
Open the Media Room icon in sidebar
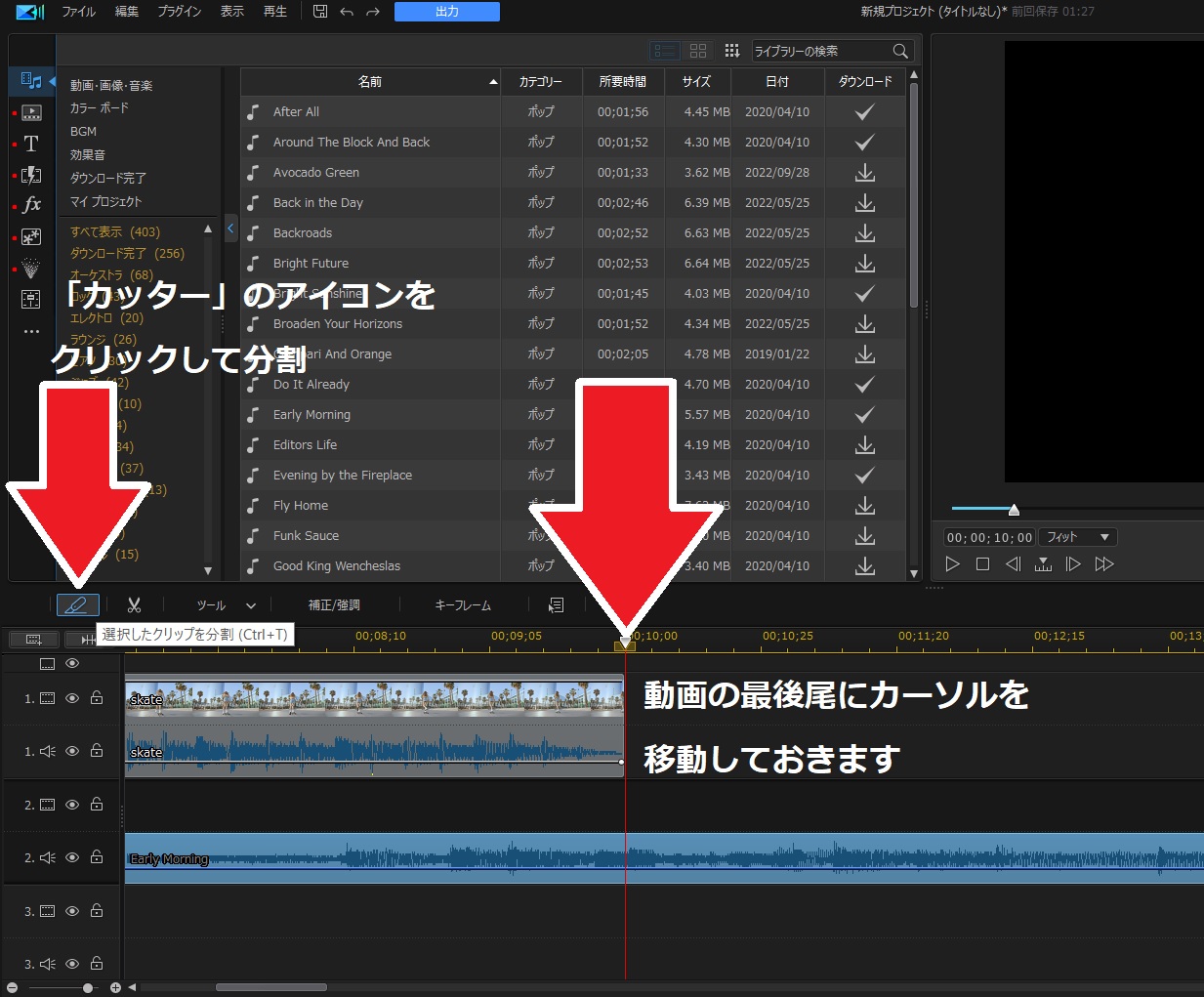pyautogui.click(x=31, y=81)
